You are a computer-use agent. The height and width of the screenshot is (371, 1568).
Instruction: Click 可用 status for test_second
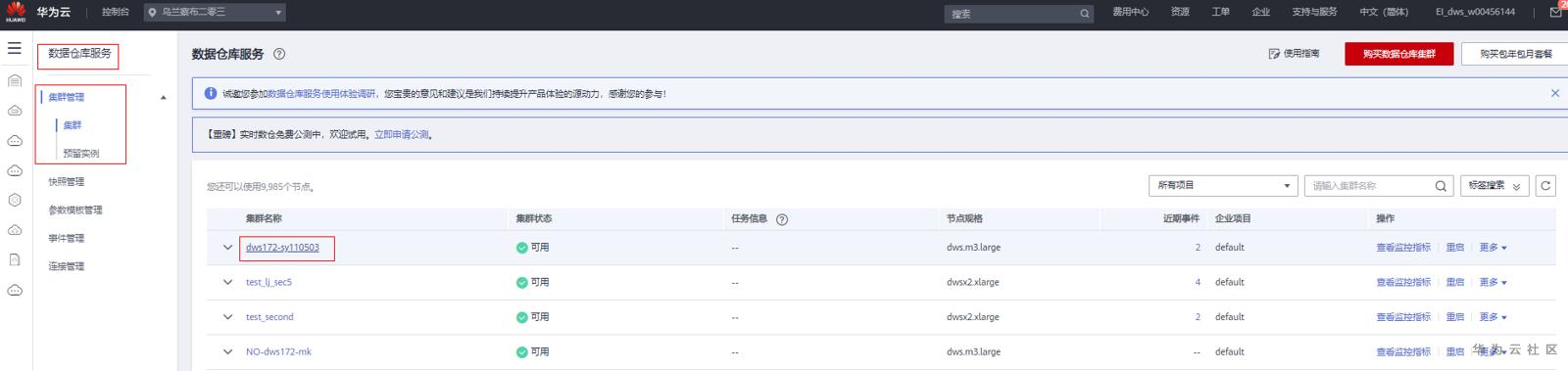tap(533, 317)
